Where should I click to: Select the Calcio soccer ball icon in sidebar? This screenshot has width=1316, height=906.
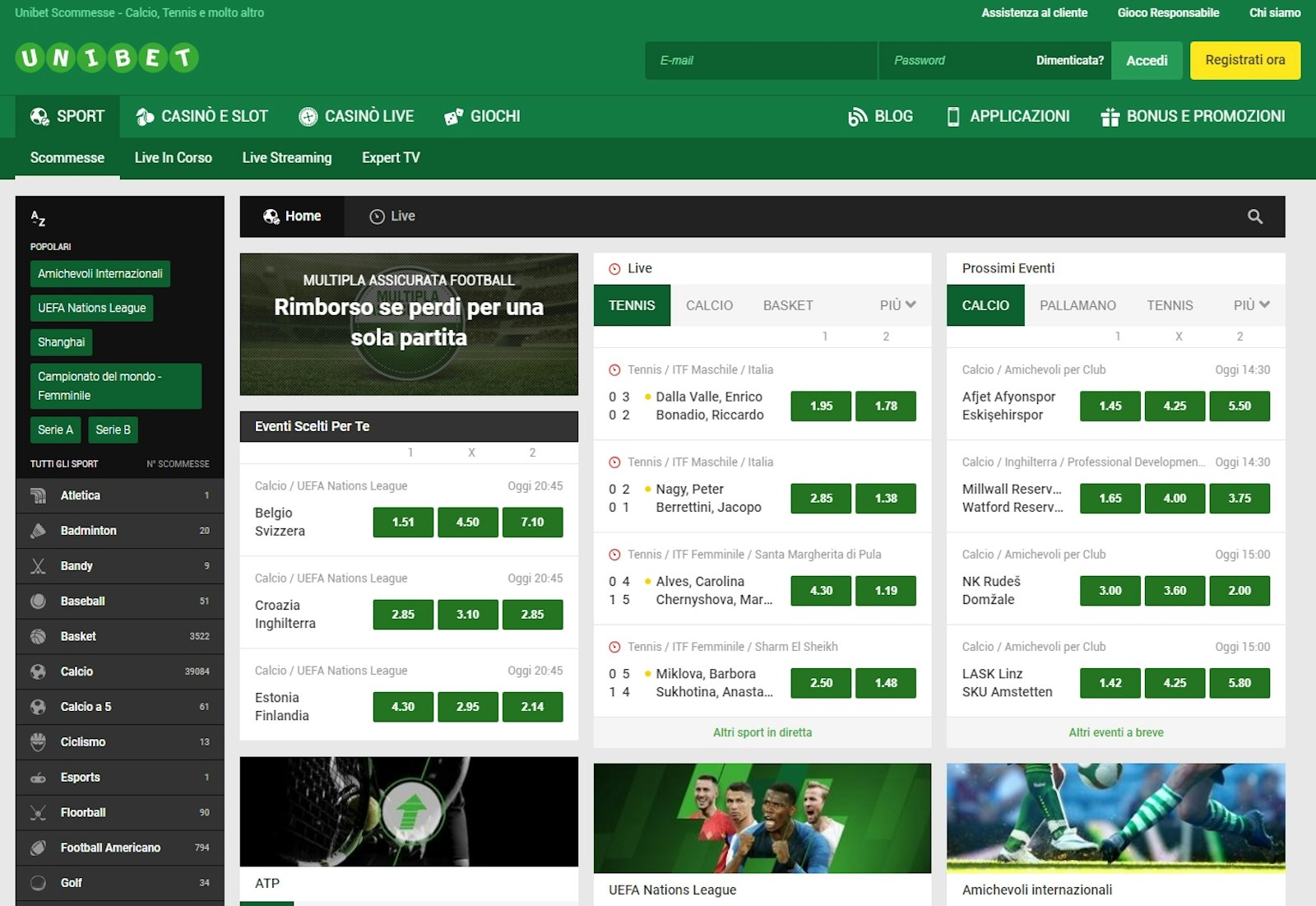[x=39, y=671]
